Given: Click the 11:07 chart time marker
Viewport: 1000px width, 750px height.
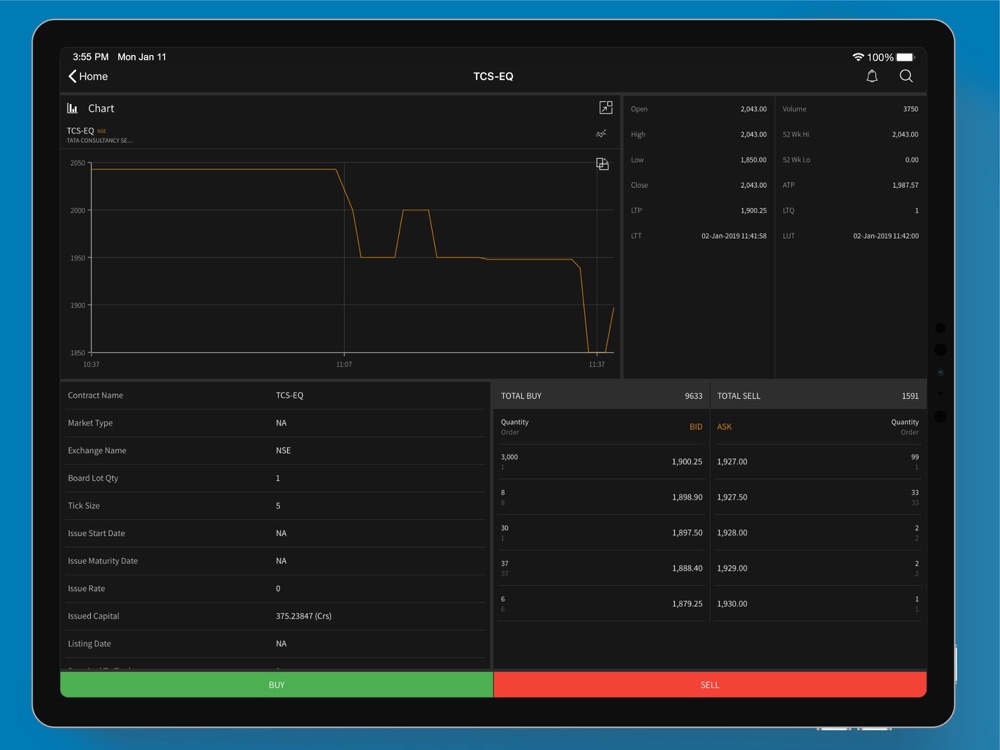Looking at the screenshot, I should pos(344,364).
